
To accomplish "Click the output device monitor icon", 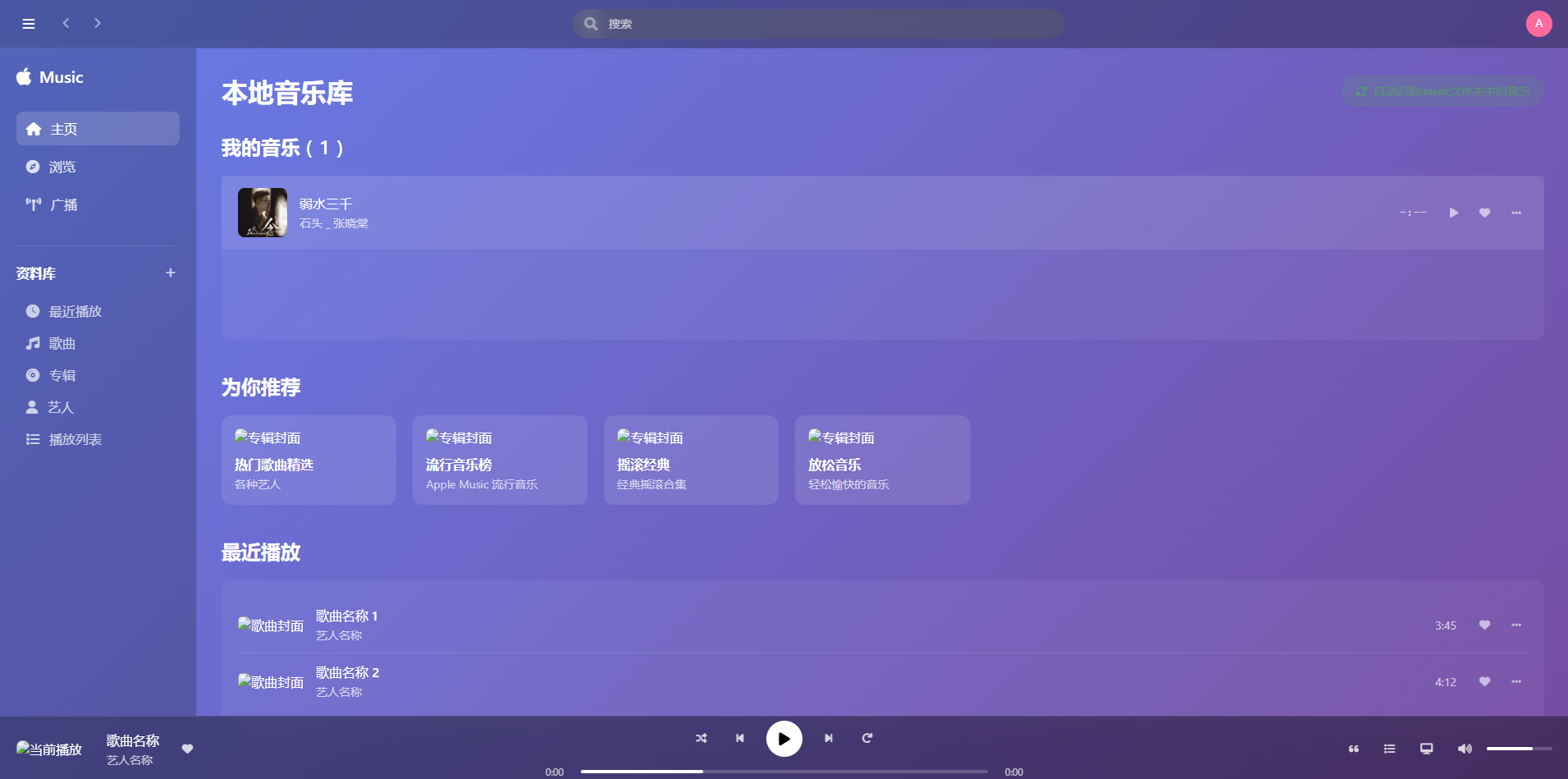I will pyautogui.click(x=1427, y=749).
